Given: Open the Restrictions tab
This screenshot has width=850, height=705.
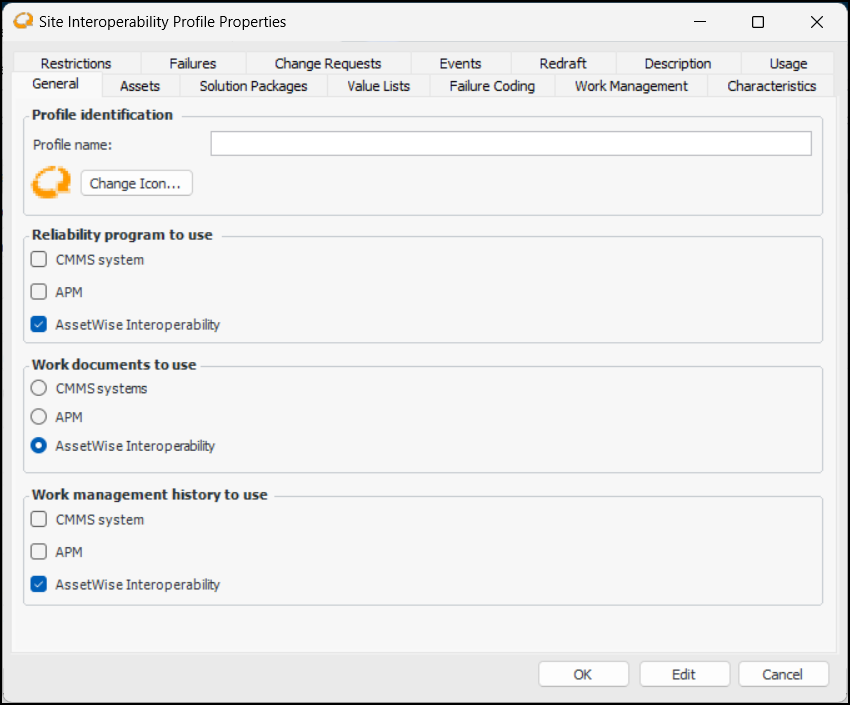Looking at the screenshot, I should [x=76, y=63].
